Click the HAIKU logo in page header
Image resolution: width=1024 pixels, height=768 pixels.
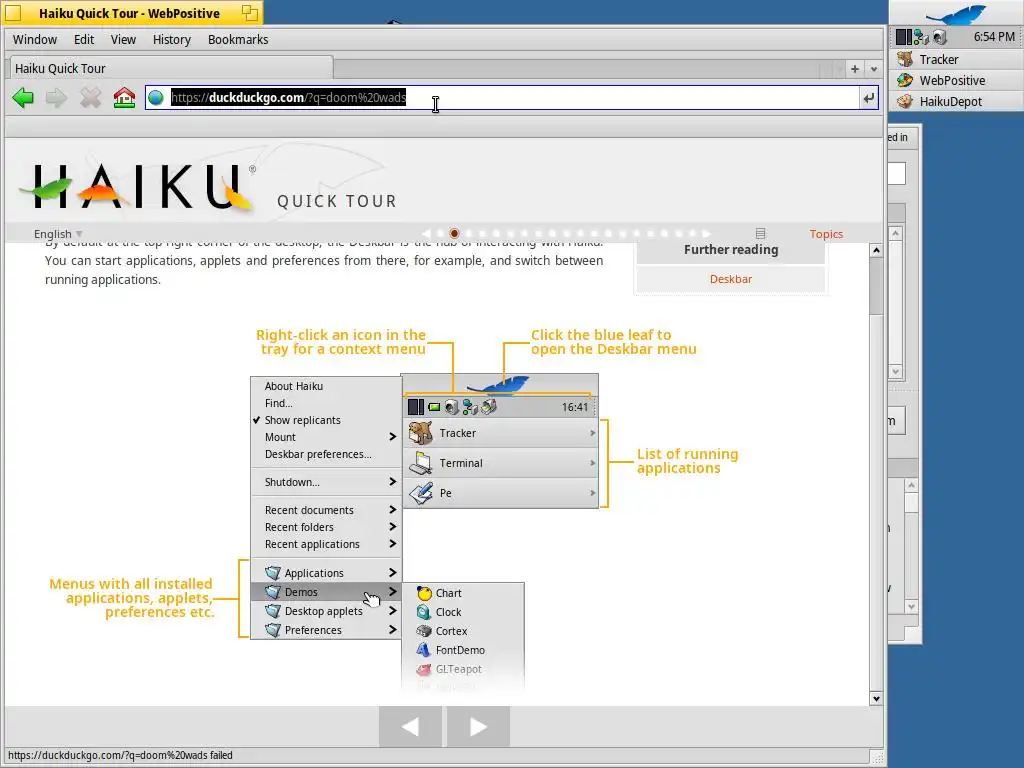[x=136, y=186]
